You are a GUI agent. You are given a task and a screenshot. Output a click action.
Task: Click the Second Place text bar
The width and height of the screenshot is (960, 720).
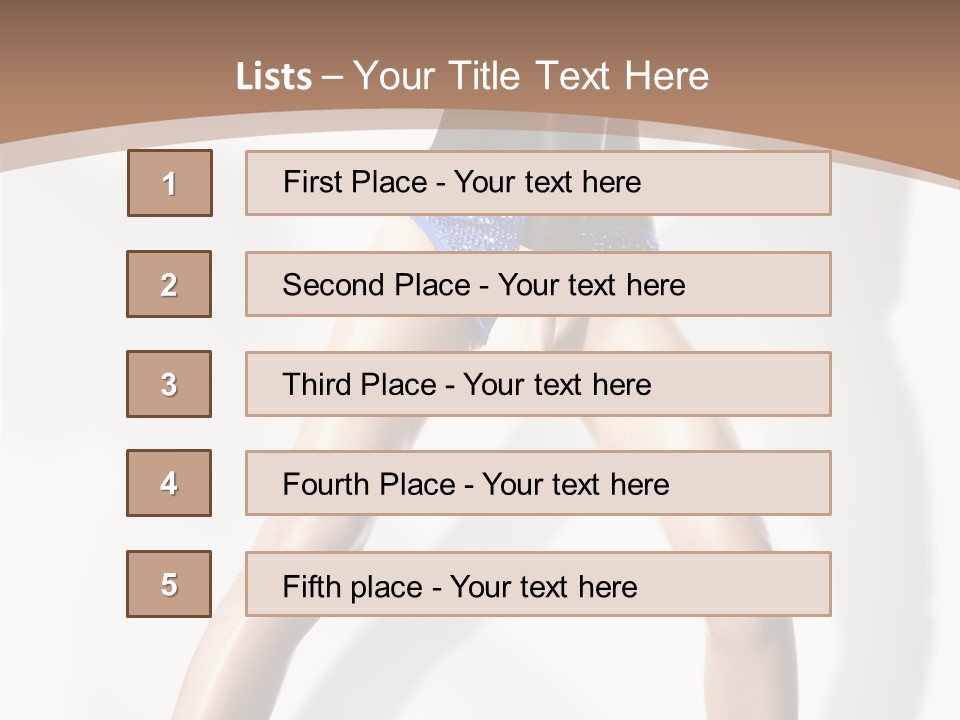point(538,284)
